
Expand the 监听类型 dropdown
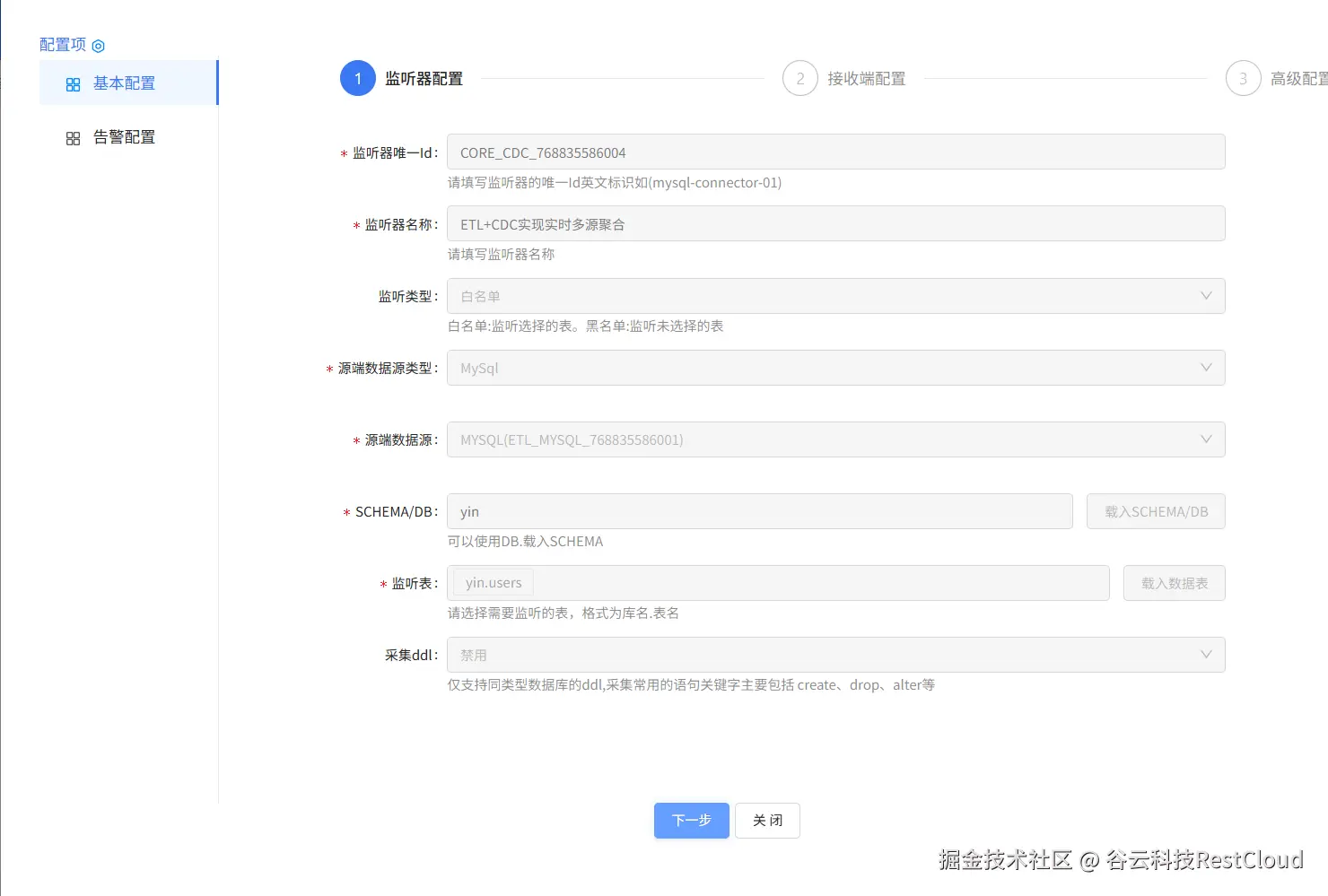pos(1206,296)
